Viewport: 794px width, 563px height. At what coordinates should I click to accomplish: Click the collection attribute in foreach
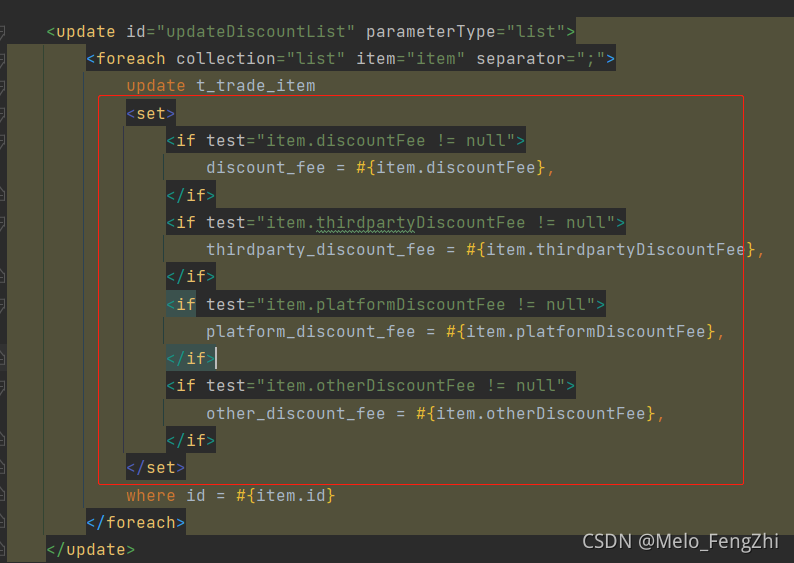click(x=226, y=59)
